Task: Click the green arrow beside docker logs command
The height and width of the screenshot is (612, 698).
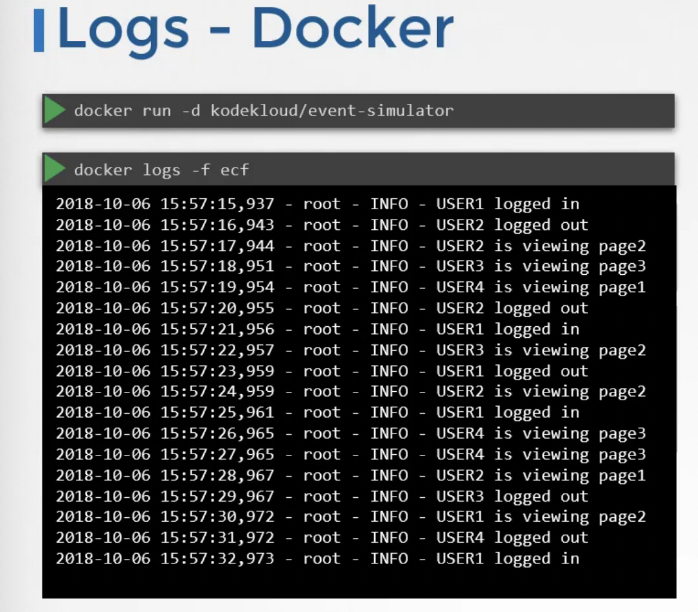Action: pyautogui.click(x=55, y=169)
